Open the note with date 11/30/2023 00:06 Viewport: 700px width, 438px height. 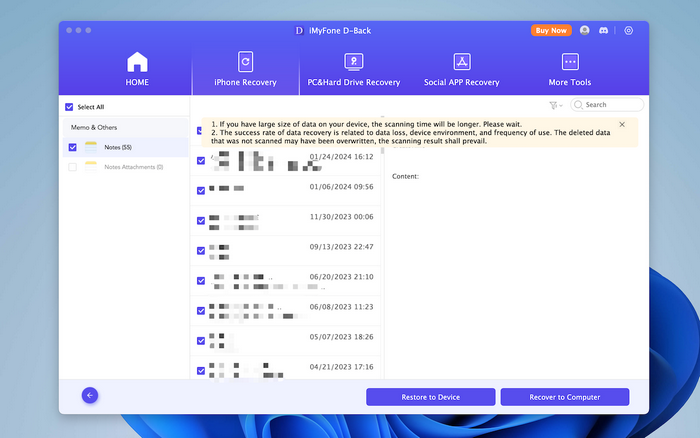(286, 221)
